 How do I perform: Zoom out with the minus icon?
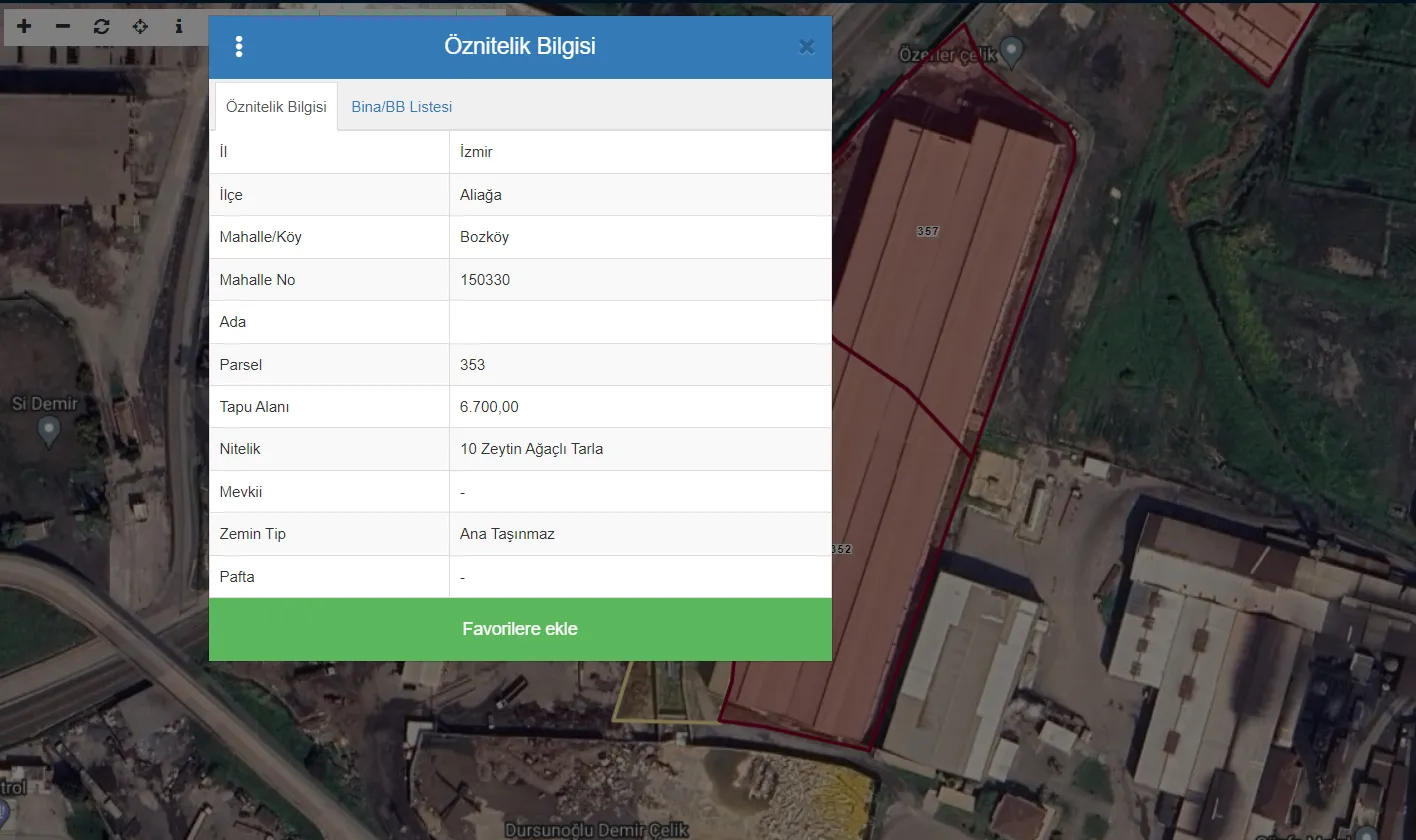tap(63, 26)
